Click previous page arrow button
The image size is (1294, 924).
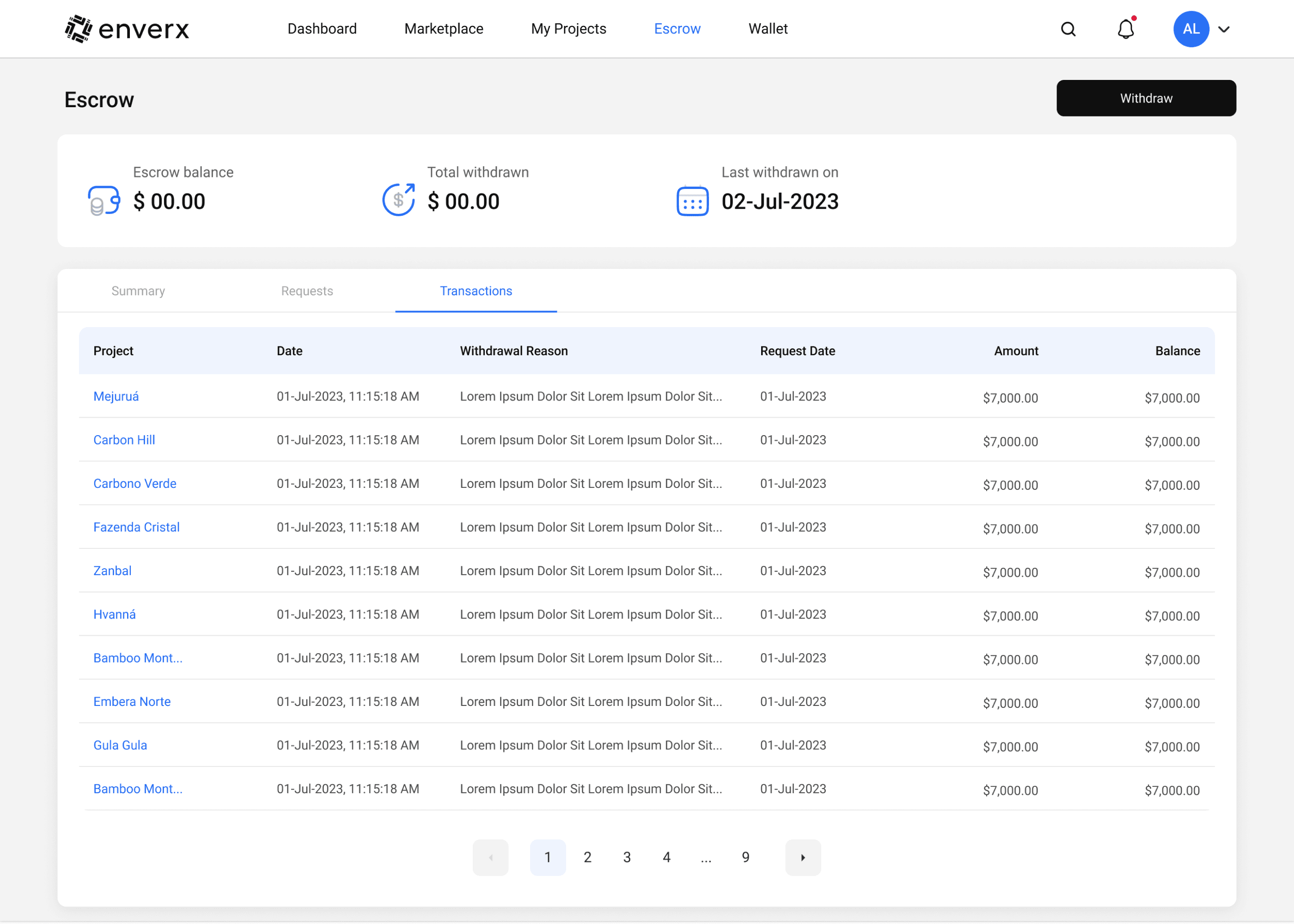tap(490, 857)
